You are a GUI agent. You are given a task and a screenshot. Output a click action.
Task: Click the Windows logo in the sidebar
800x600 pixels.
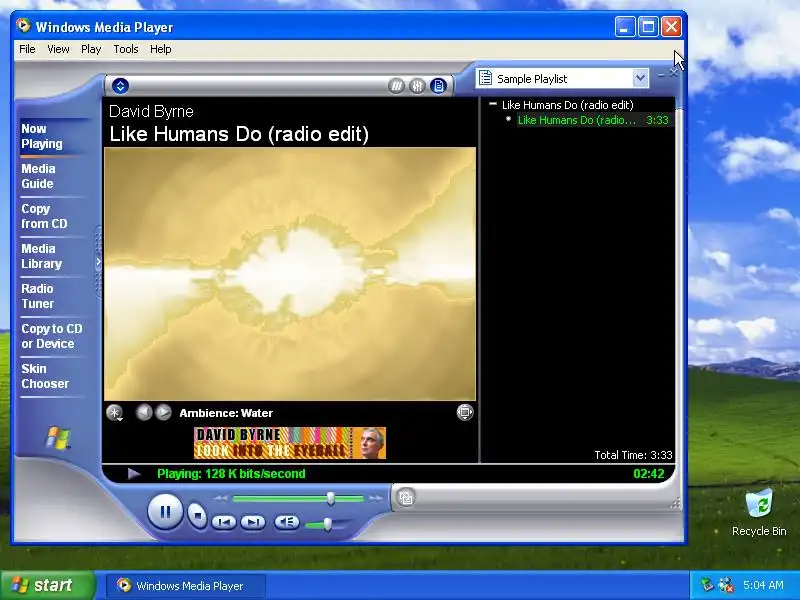pos(58,438)
